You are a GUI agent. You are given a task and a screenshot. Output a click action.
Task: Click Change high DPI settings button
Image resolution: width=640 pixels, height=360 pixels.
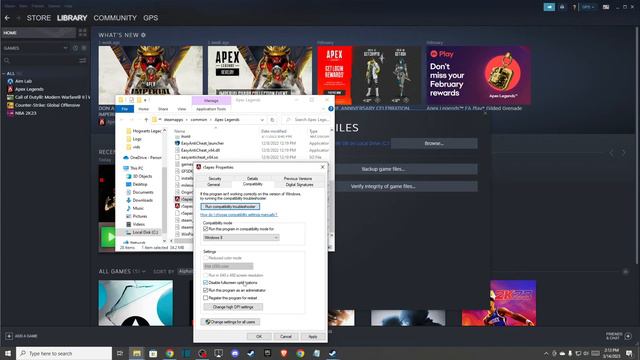tap(233, 307)
